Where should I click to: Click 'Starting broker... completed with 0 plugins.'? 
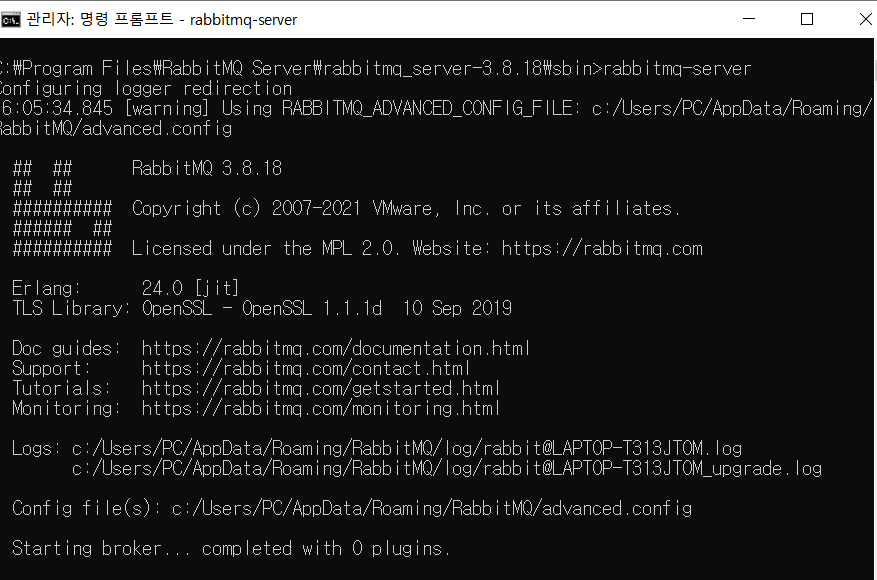point(231,548)
